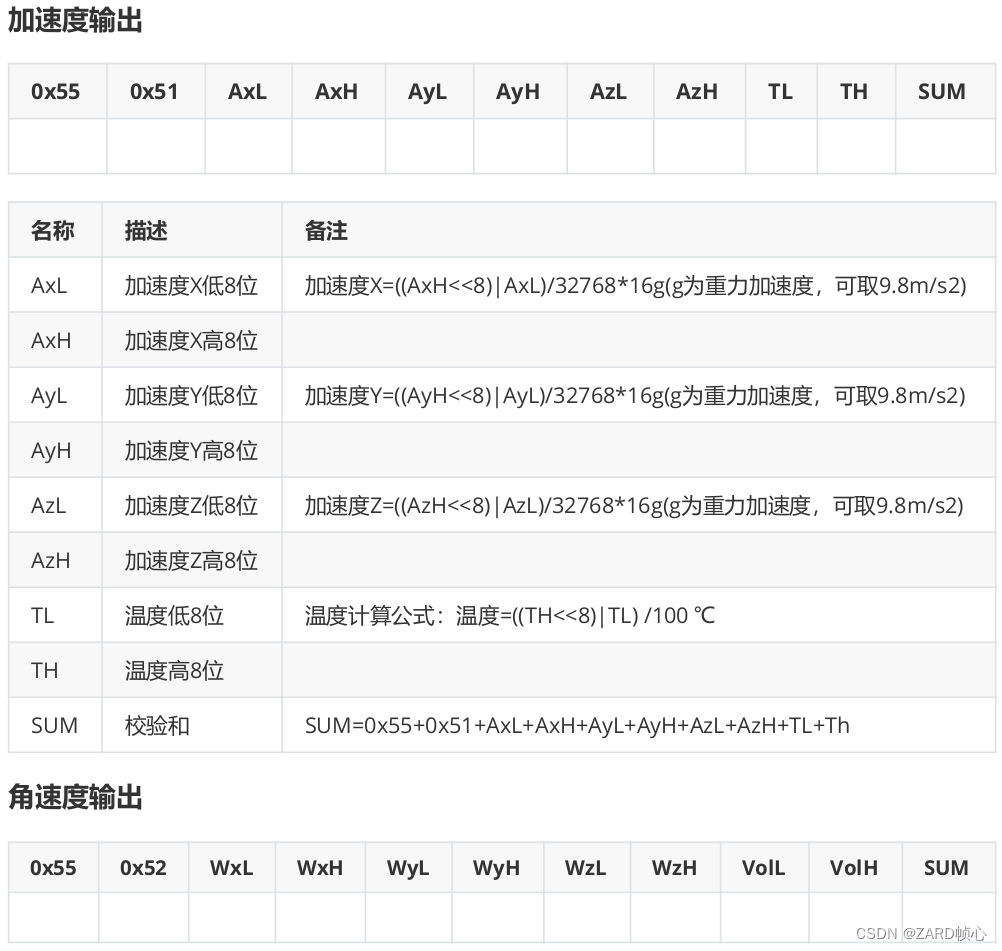Click the 温度高8位 description cell

pyautogui.click(x=192, y=670)
